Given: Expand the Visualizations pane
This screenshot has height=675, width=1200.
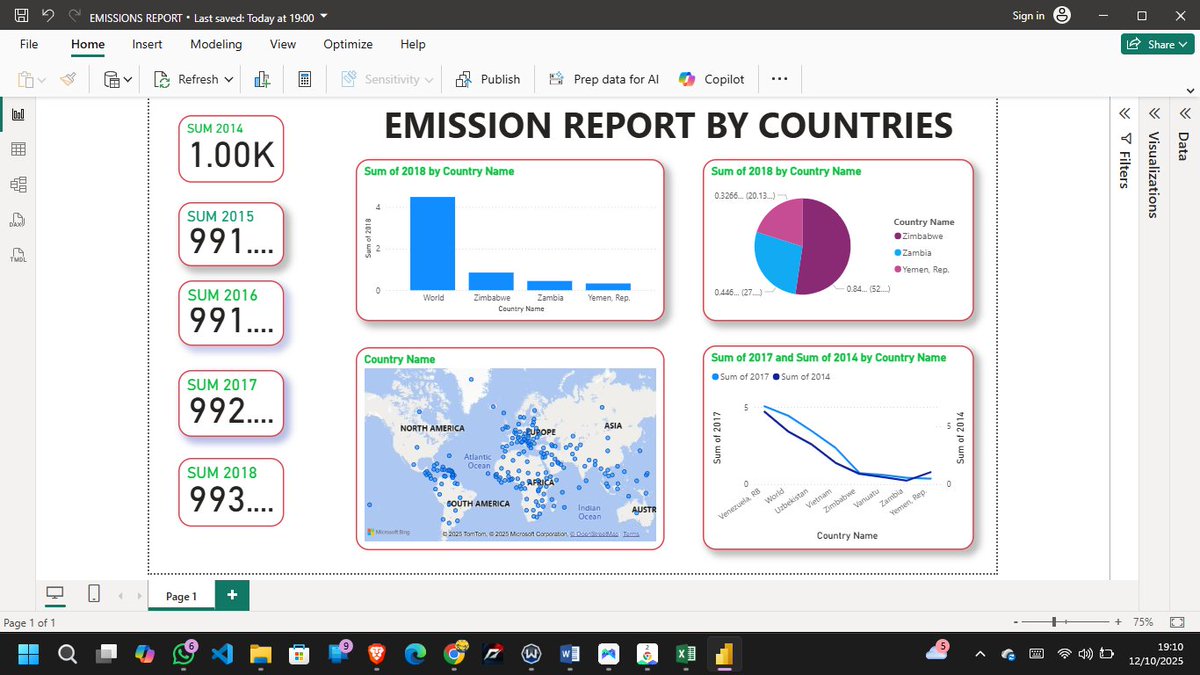Looking at the screenshot, I should pos(1153,113).
